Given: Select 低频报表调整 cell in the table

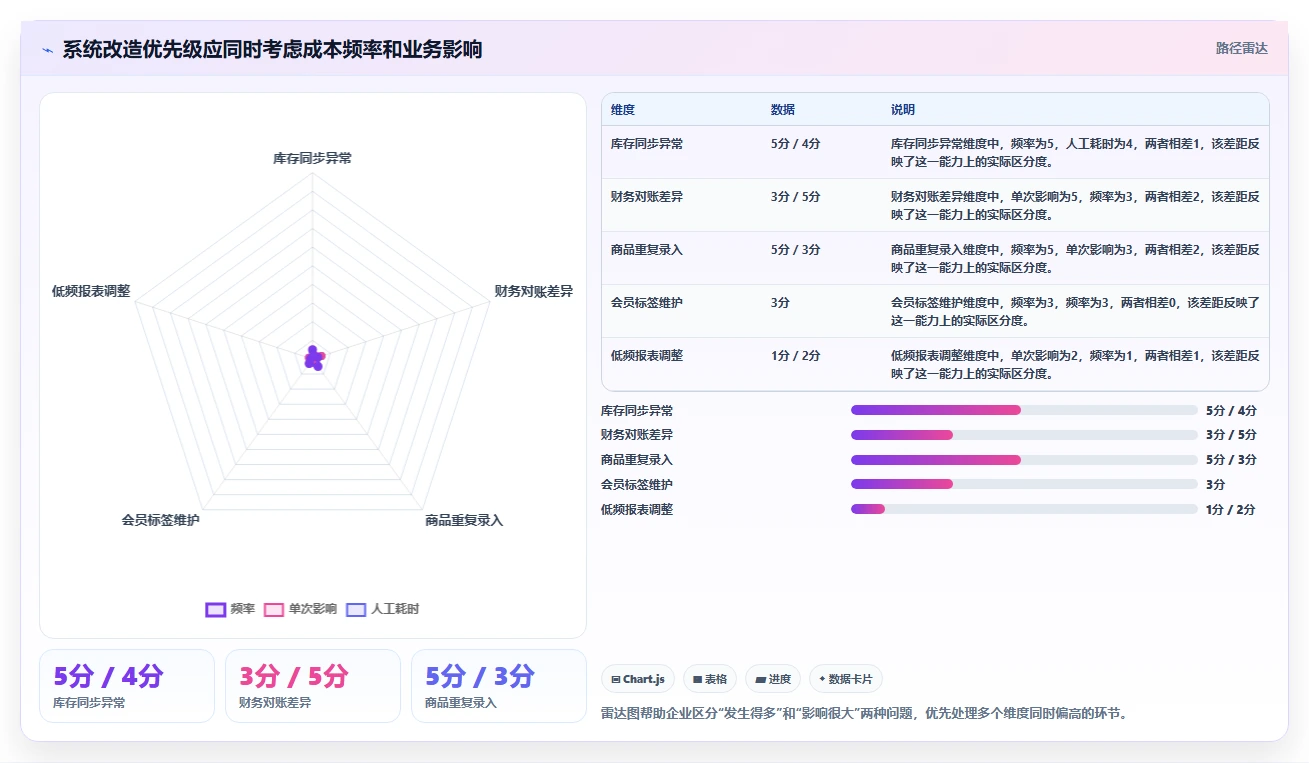Looking at the screenshot, I should pyautogui.click(x=647, y=355).
